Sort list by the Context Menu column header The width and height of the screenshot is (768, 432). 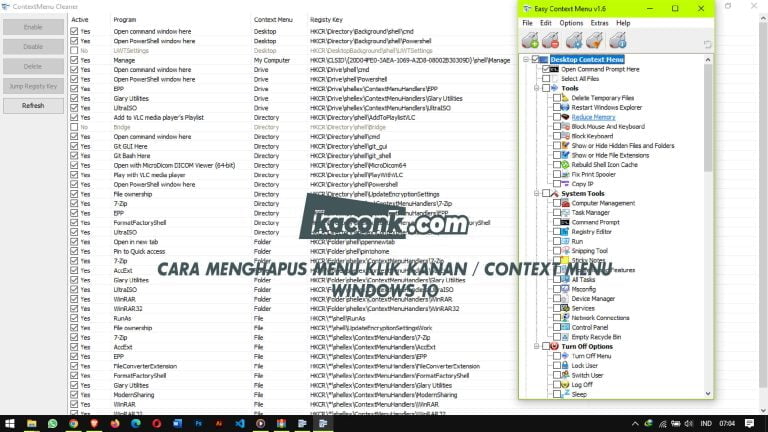[x=273, y=20]
